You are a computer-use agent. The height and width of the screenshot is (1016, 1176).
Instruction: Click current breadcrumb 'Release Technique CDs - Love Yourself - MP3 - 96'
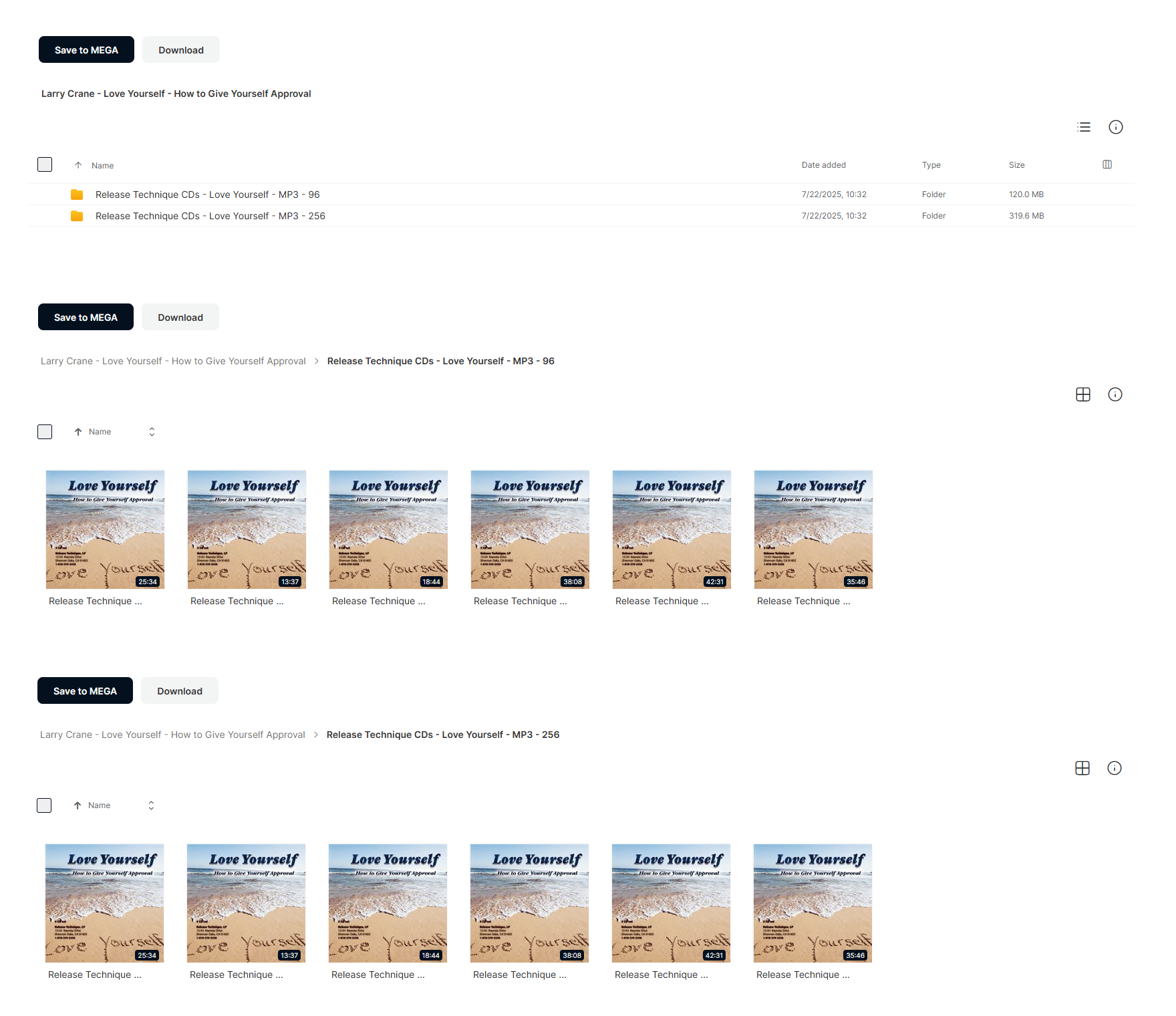pos(441,361)
